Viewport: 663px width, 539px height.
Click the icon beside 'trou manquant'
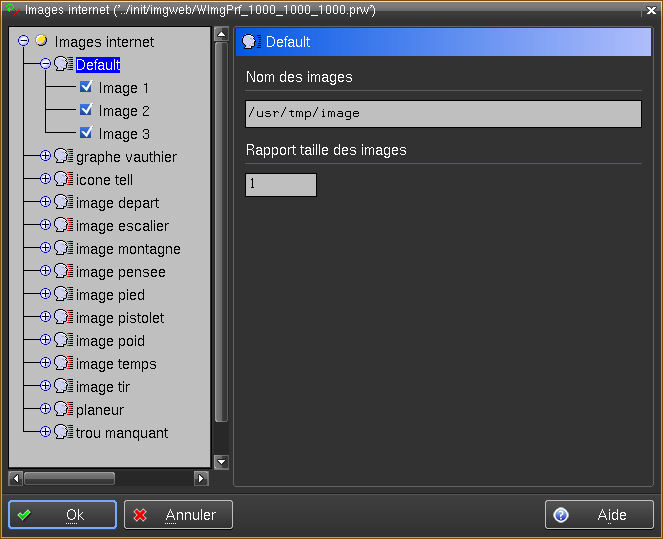tap(64, 433)
